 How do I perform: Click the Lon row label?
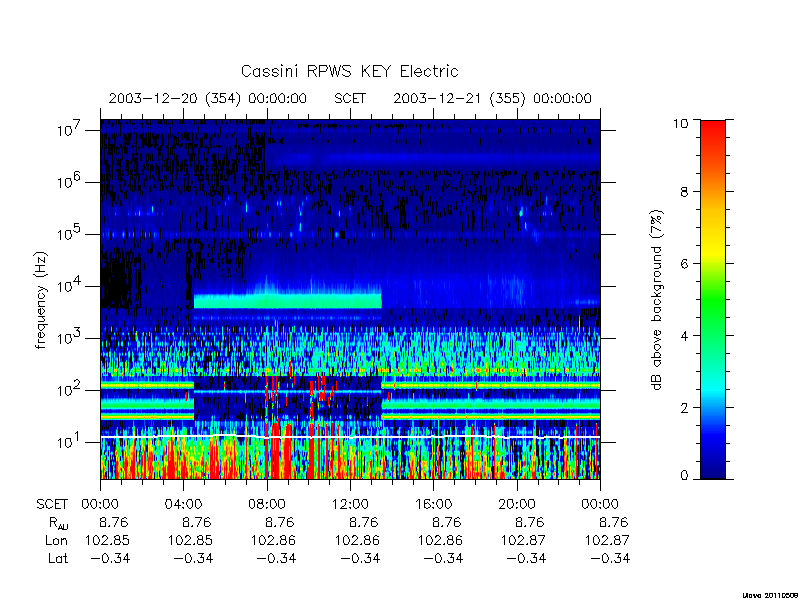pyautogui.click(x=56, y=540)
